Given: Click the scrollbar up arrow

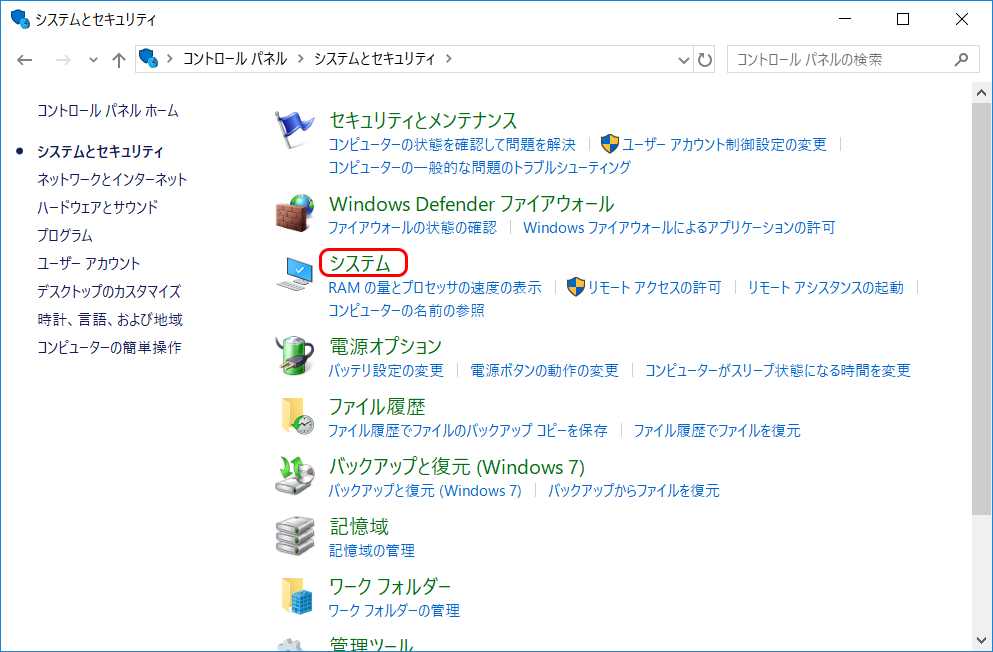Looking at the screenshot, I should click(x=982, y=93).
